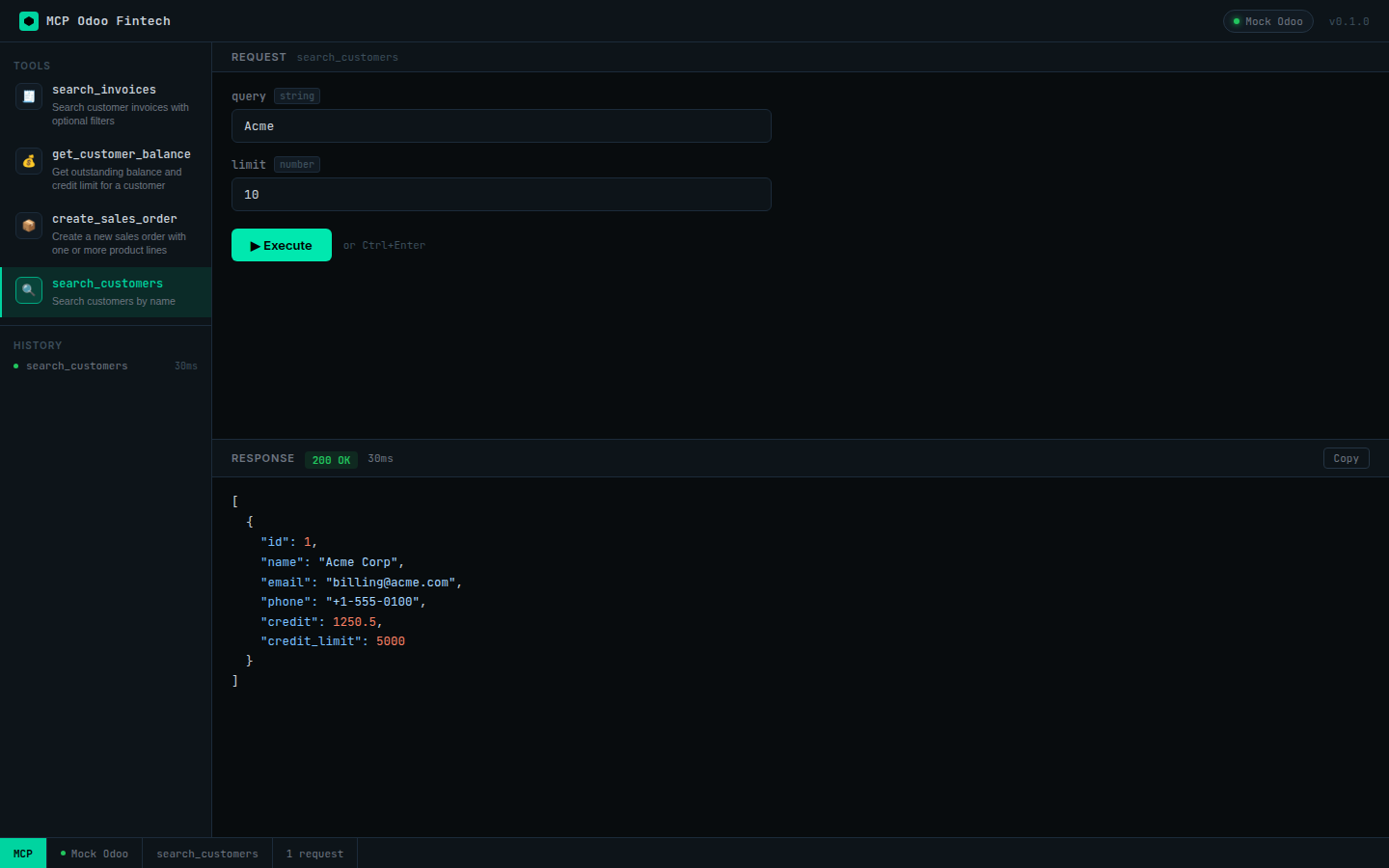The image size is (1389, 868).
Task: Click Mock Odoo in the status bar
Action: (x=95, y=854)
